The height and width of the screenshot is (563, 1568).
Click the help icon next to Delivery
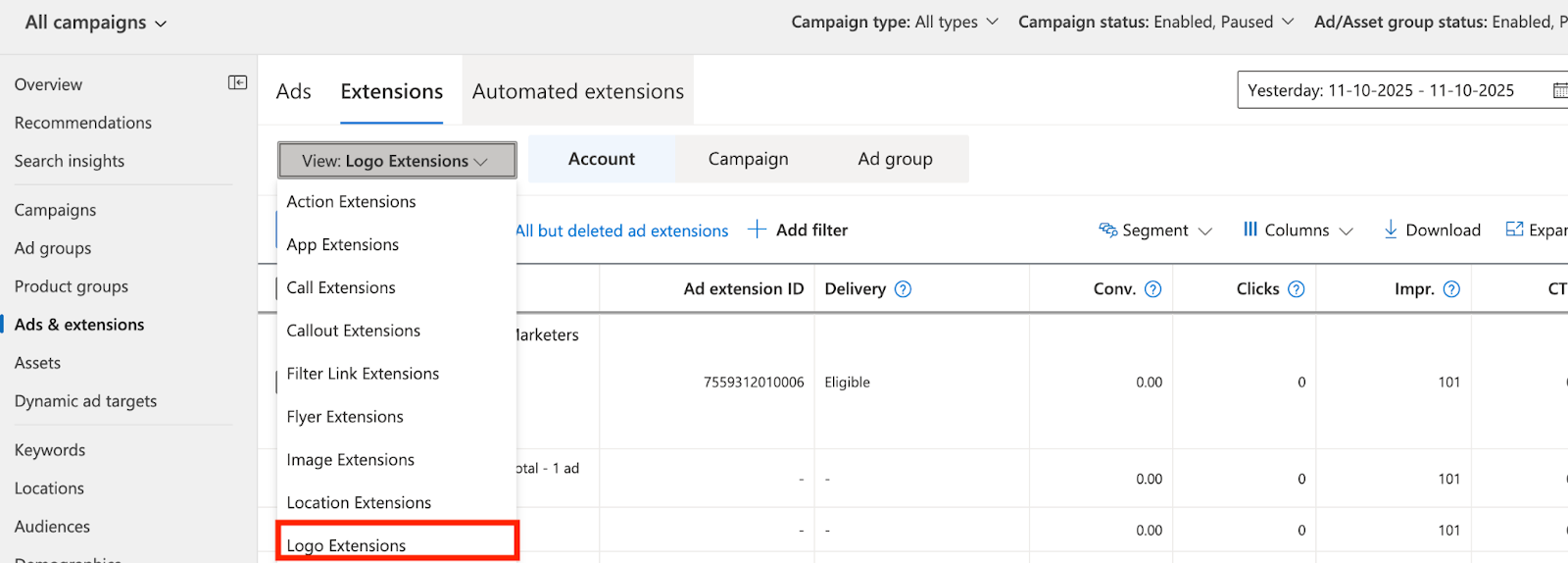(904, 289)
